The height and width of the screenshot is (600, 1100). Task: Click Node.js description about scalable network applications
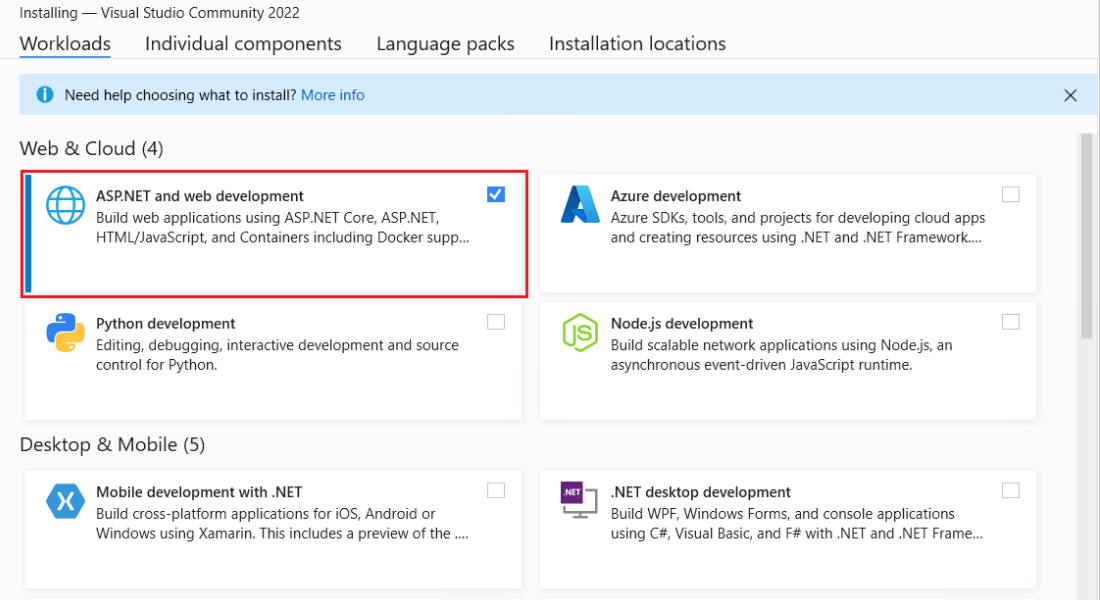click(782, 355)
